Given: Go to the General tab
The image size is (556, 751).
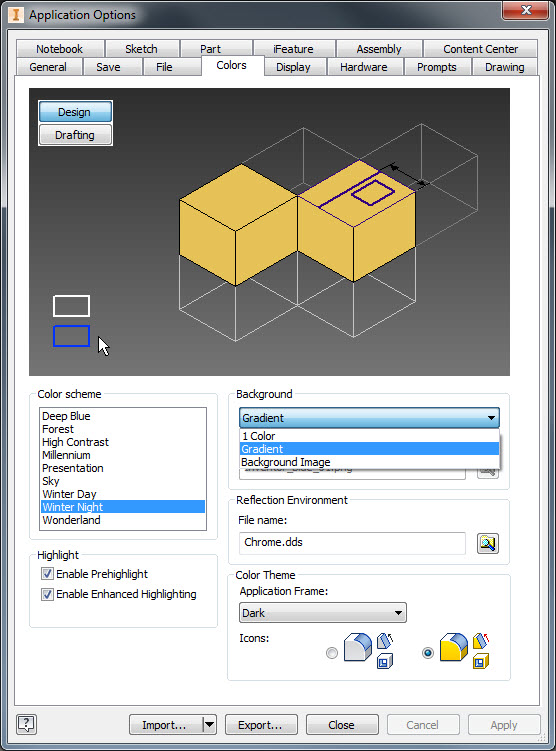Looking at the screenshot, I should [48, 67].
